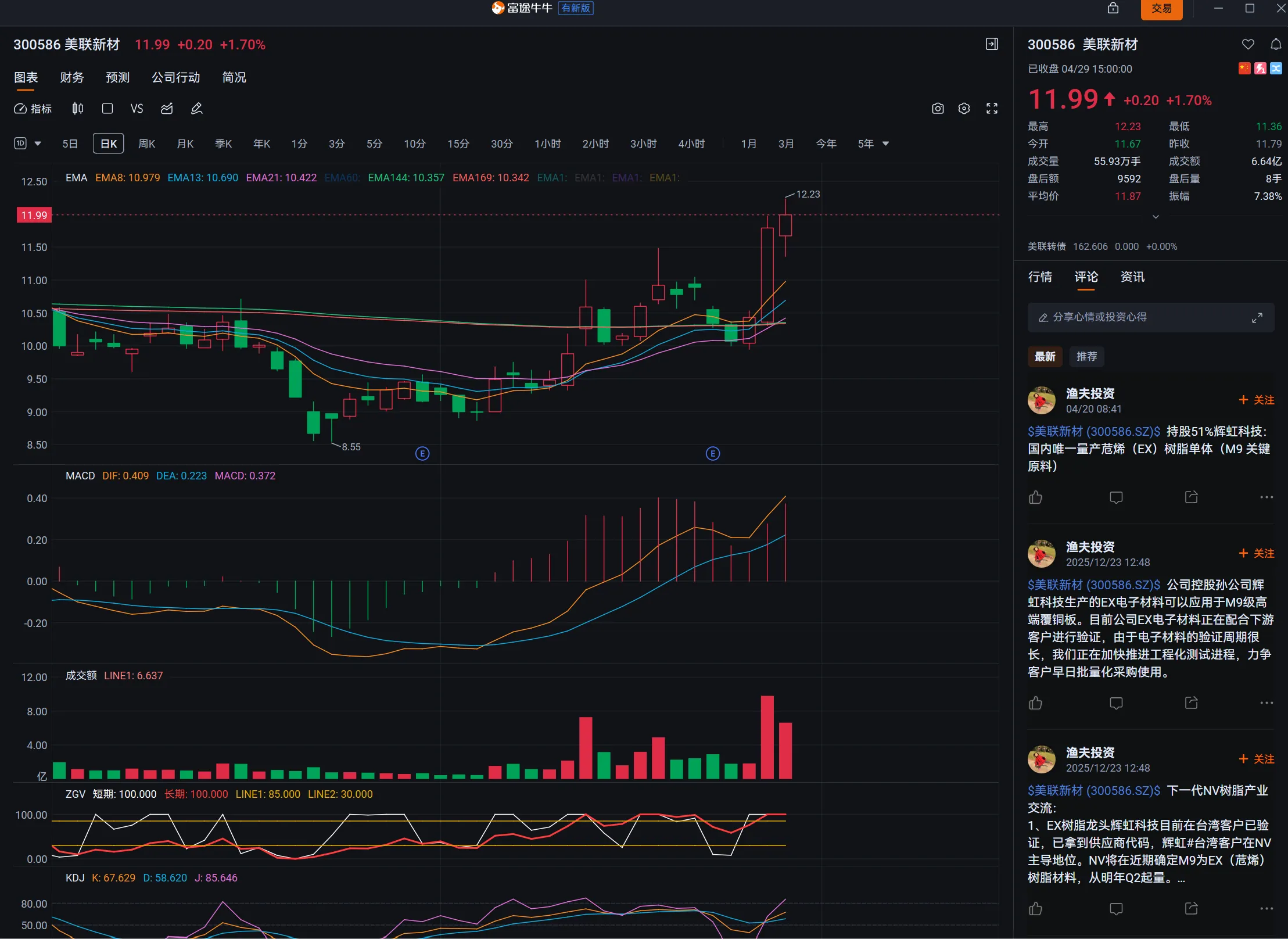Open 美联转债 162.606 bond quote row
Screen dimensions: 1288x939
[1103, 246]
